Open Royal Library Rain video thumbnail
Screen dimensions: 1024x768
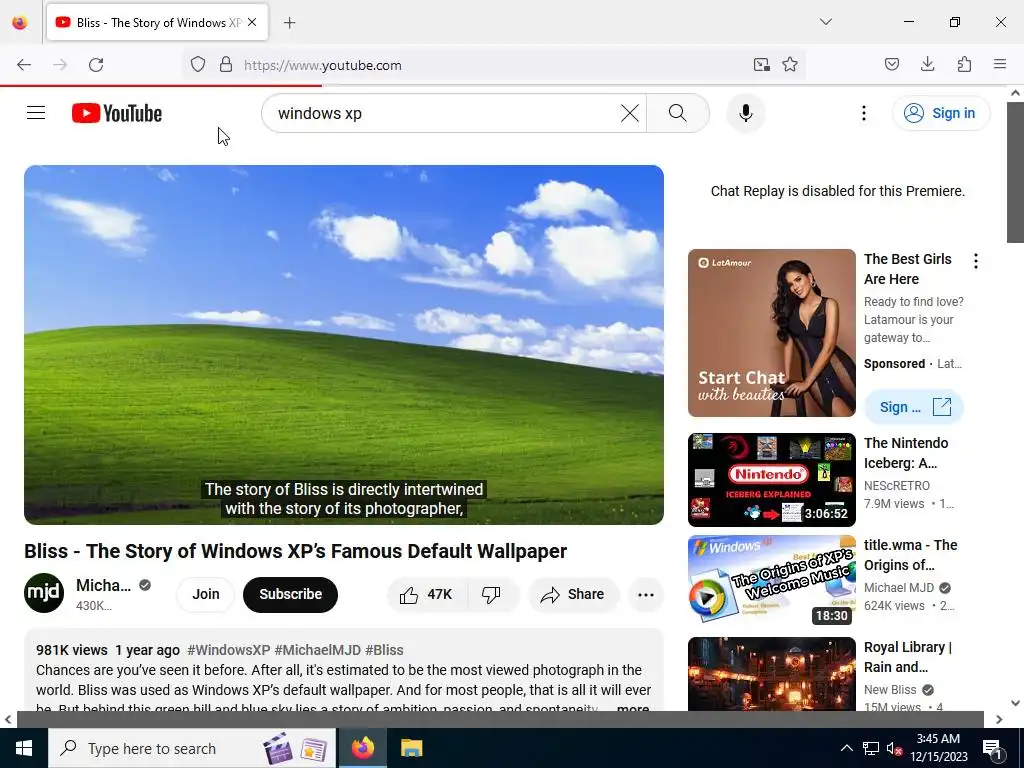[771, 674]
